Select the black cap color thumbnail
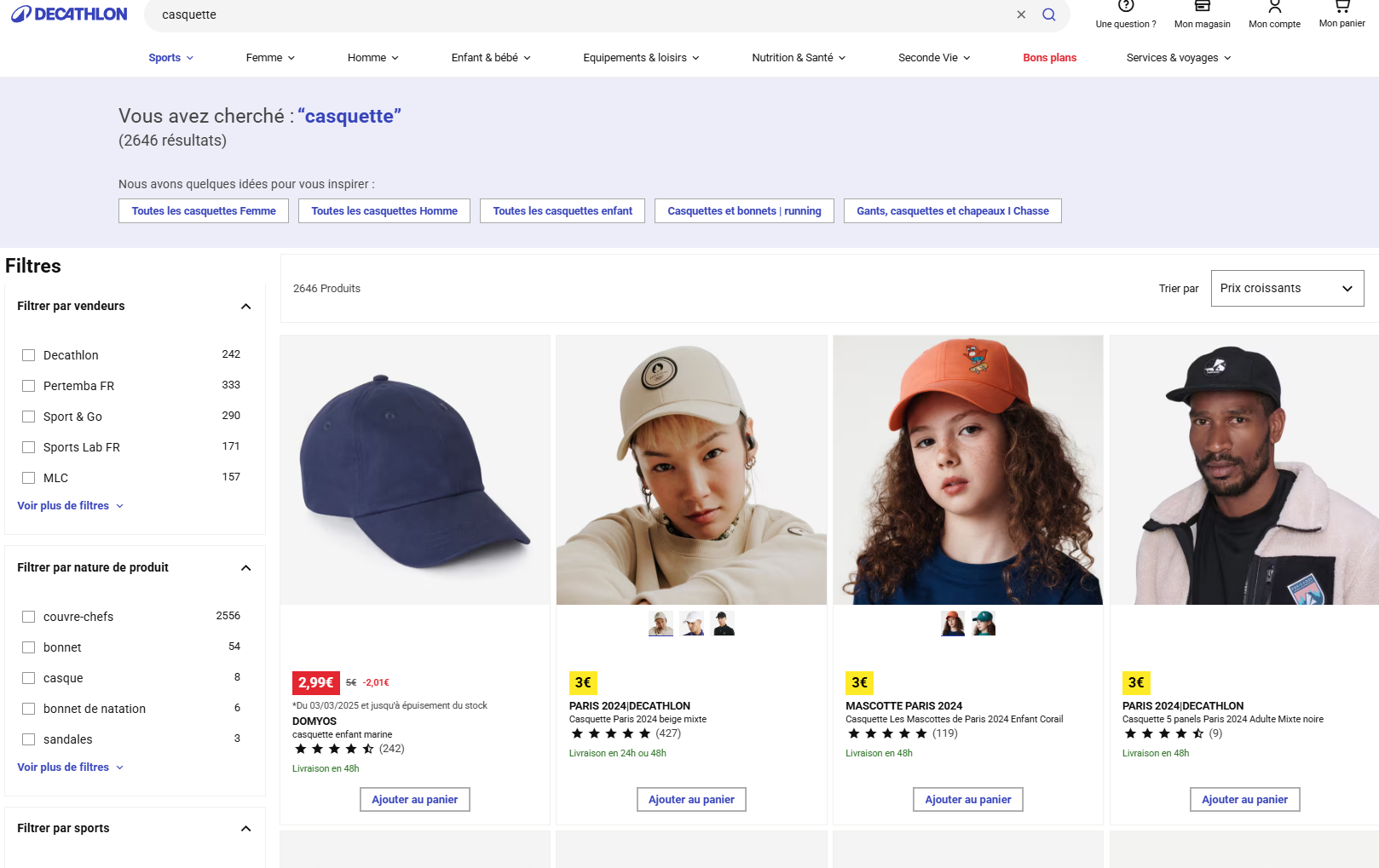 pos(724,624)
